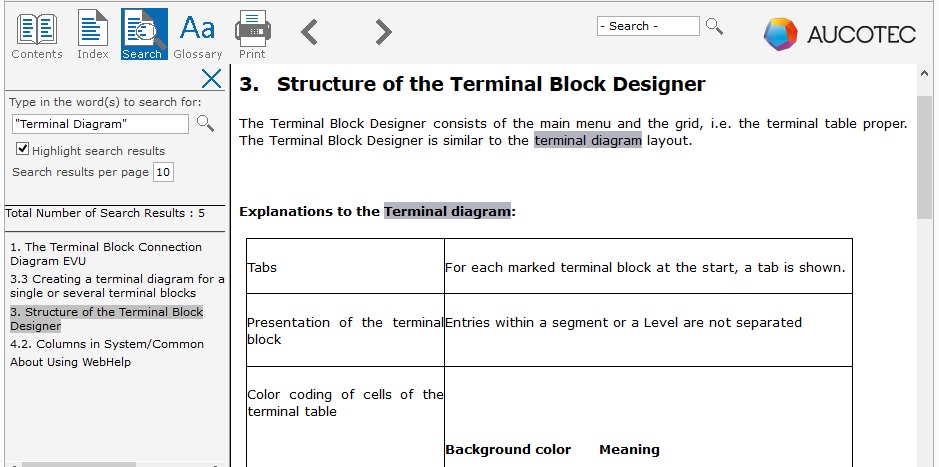Go to previous topic with back arrow
Screen dimensions: 939x467
click(x=309, y=32)
